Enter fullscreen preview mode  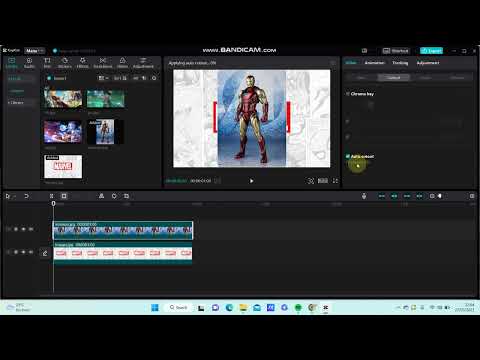[335, 181]
